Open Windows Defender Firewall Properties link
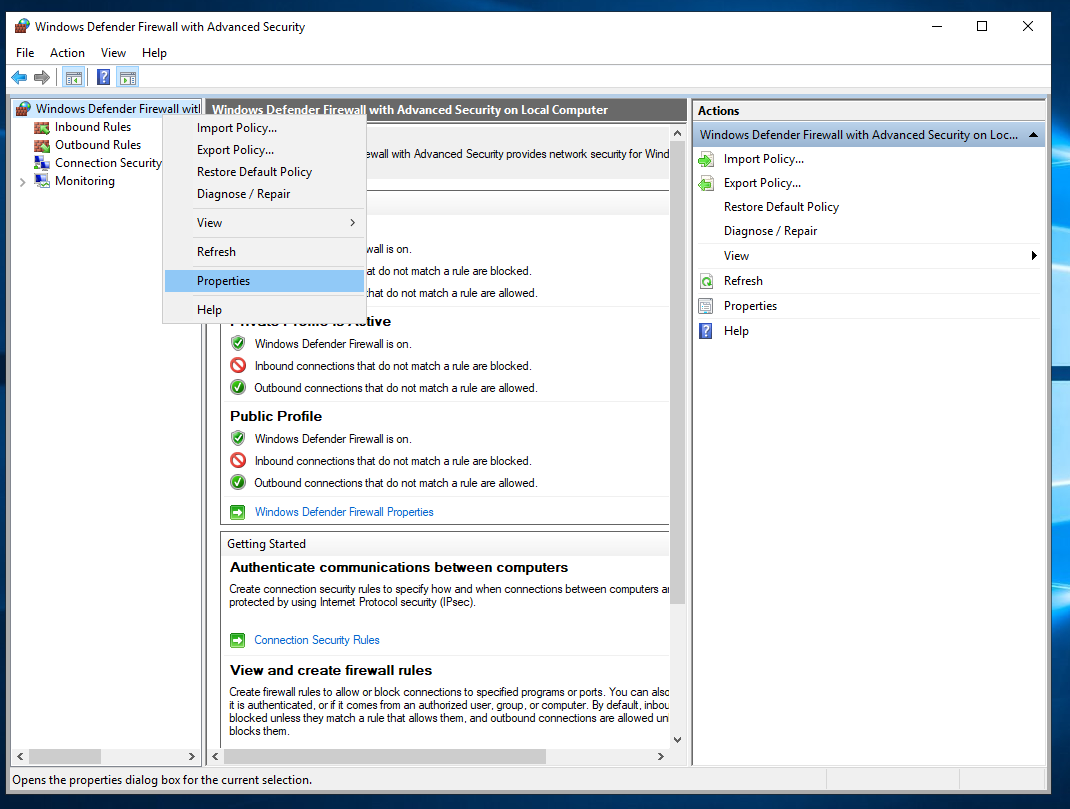The height and width of the screenshot is (809, 1070). coord(344,512)
